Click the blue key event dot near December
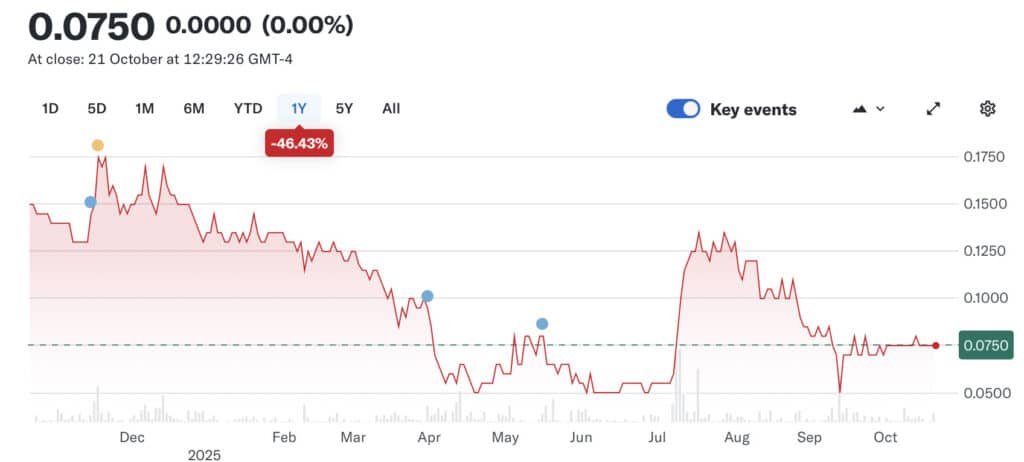 [x=90, y=202]
